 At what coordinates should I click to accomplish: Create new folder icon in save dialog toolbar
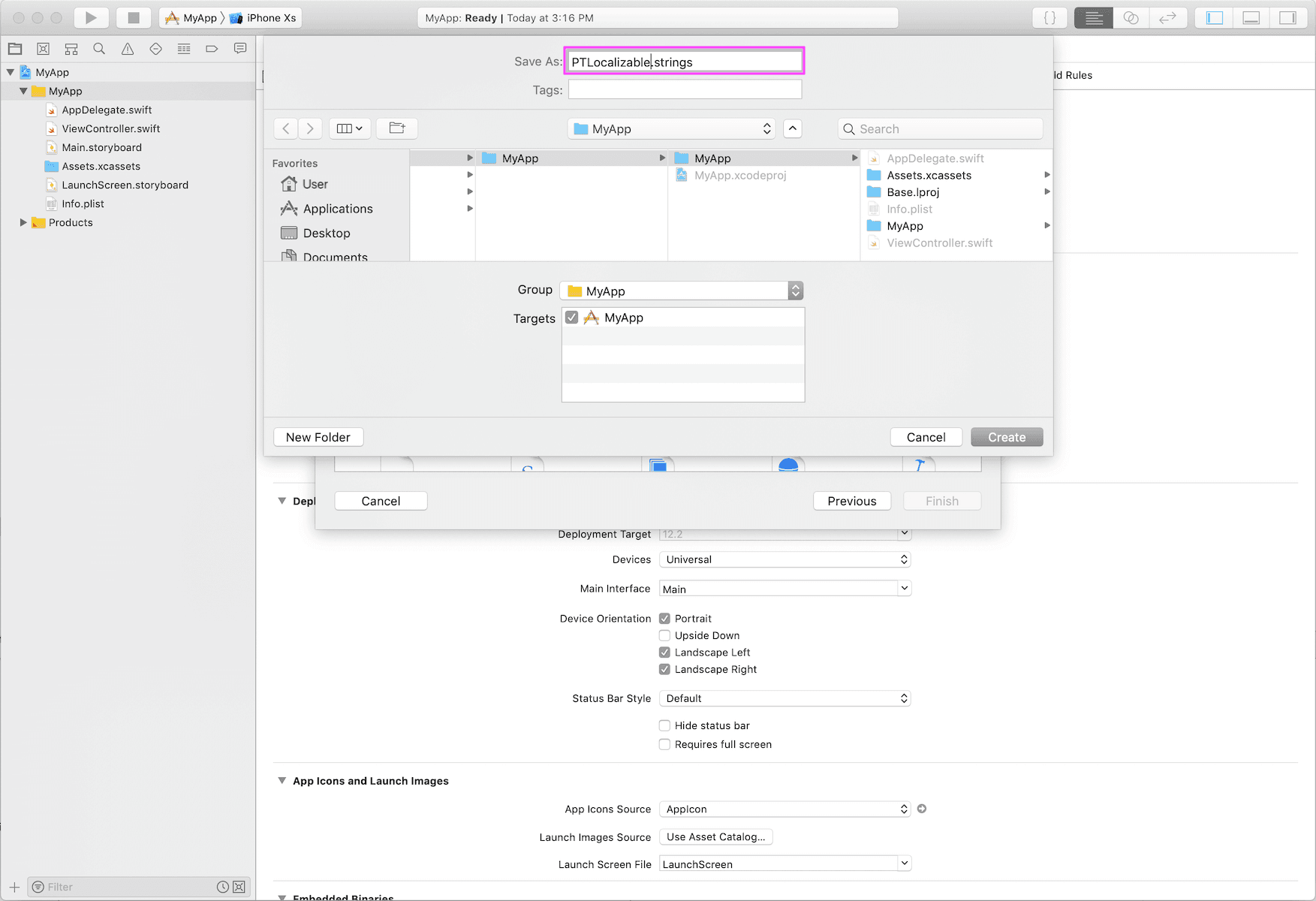coord(397,128)
